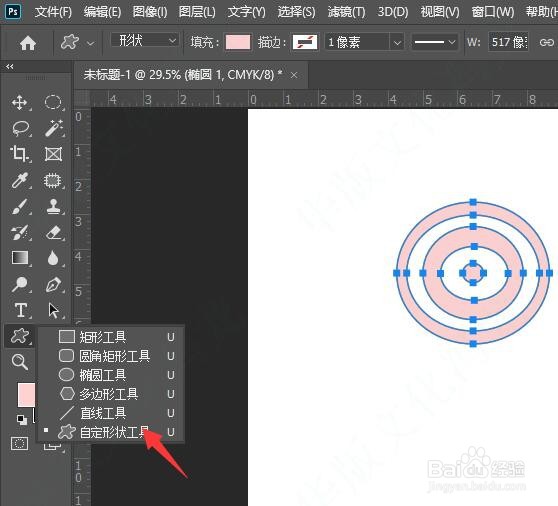
Task: Click the Photoshop logo icon
Action: [13, 11]
